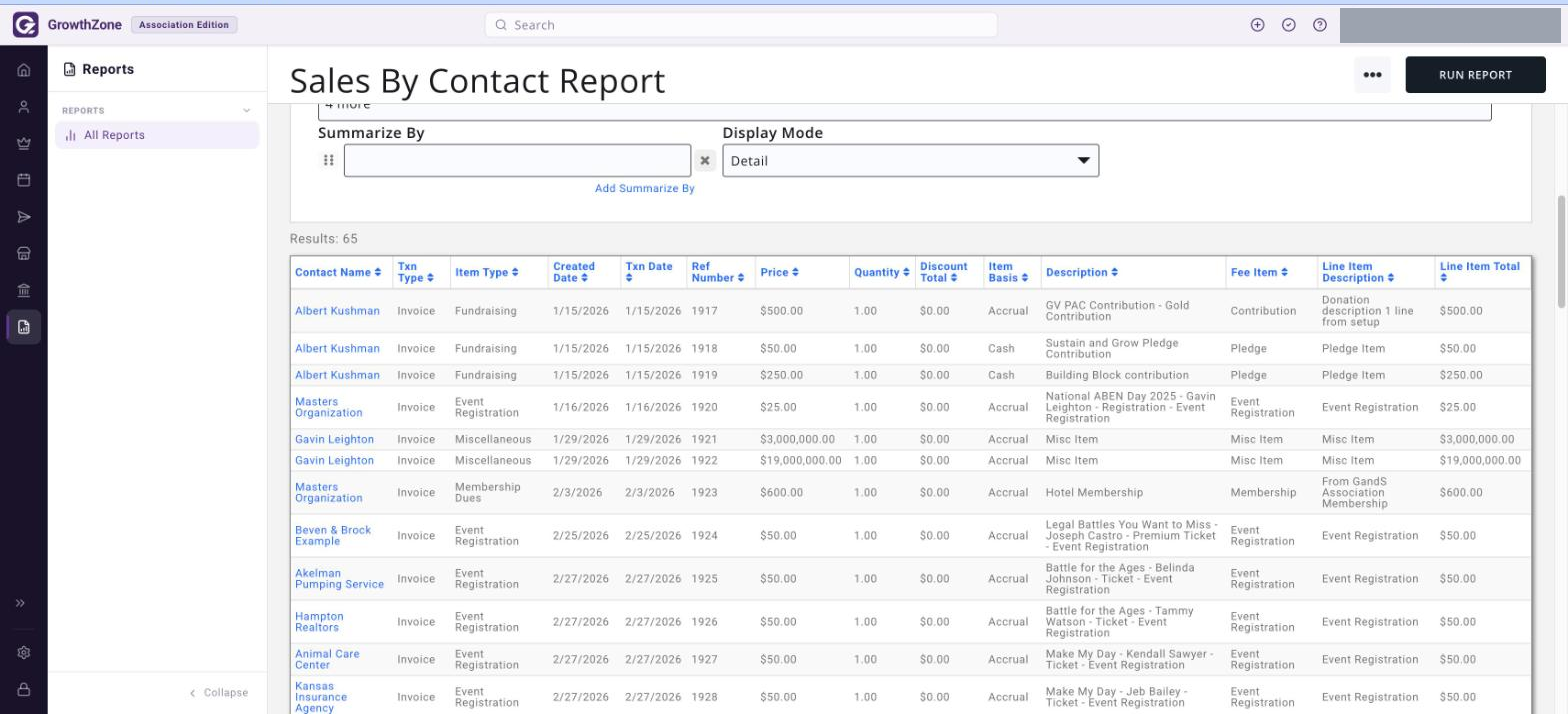Sort by Created Date column

[574, 272]
